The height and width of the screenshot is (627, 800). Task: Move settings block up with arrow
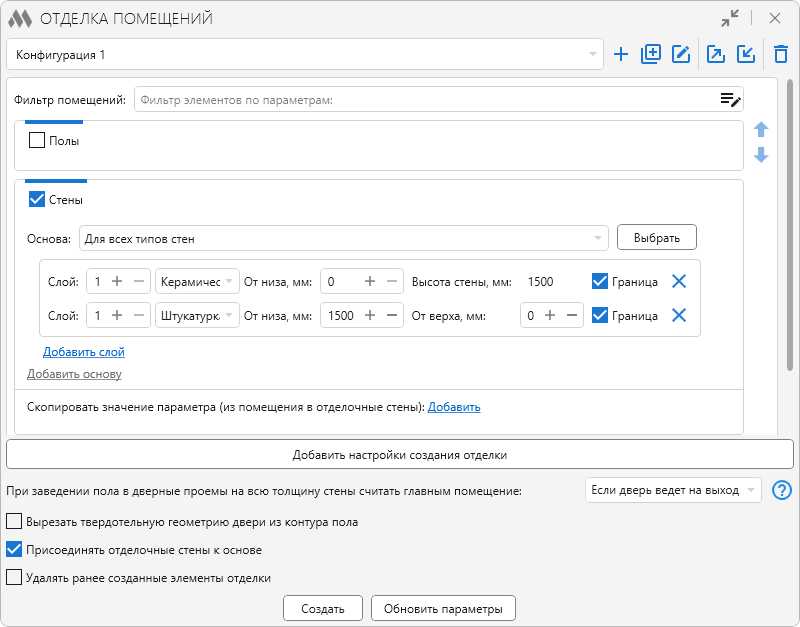[x=761, y=129]
